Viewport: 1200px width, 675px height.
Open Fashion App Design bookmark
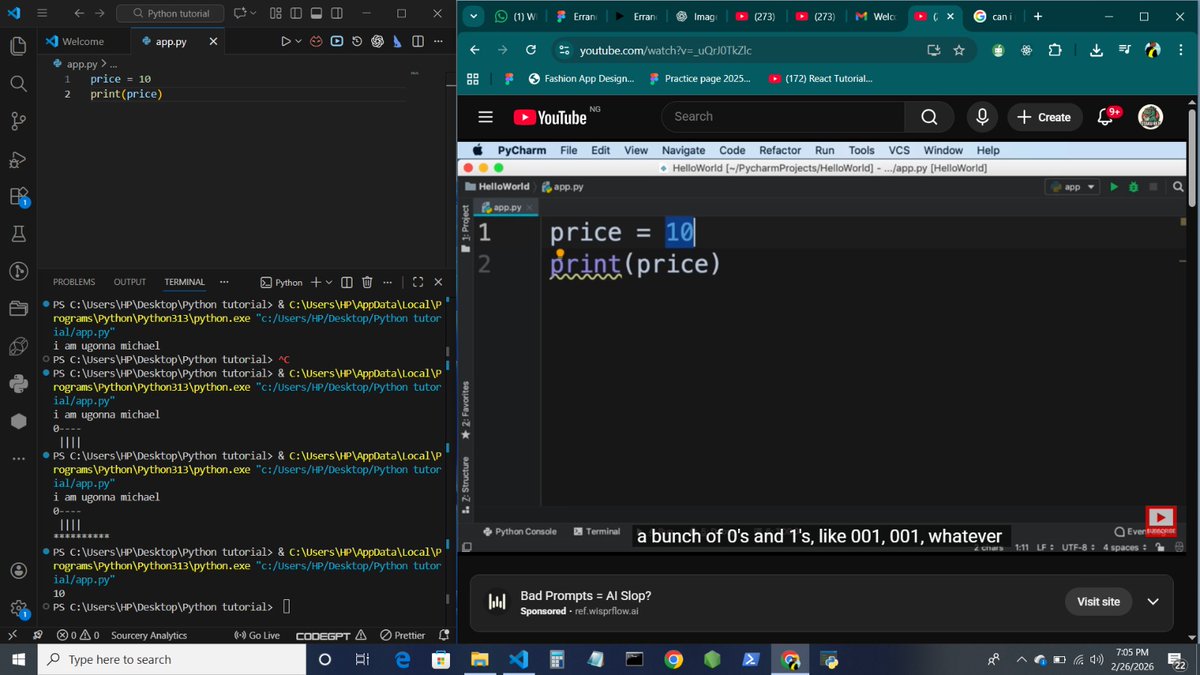[x=581, y=79]
